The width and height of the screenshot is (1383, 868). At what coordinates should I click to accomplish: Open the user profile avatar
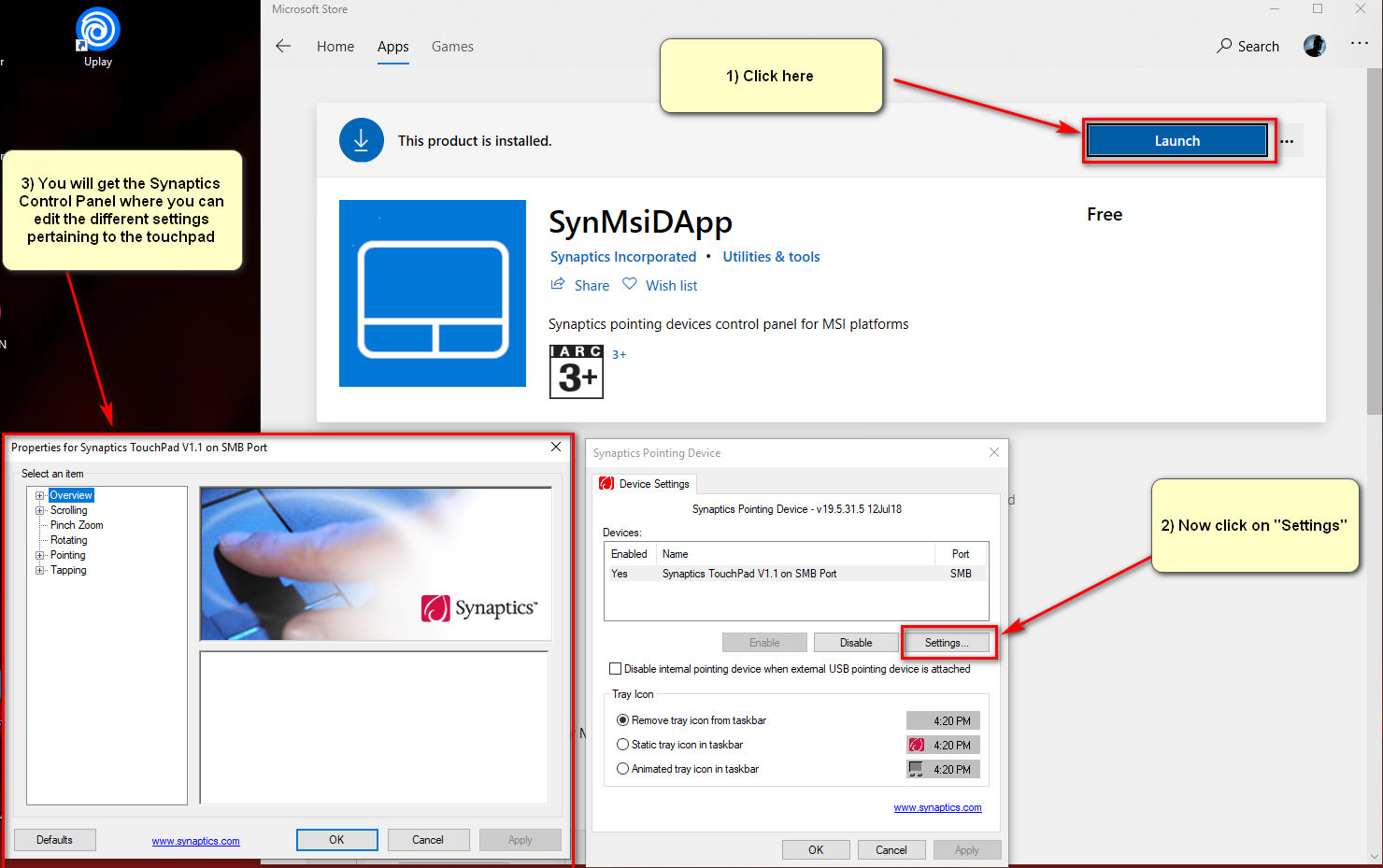[x=1315, y=46]
